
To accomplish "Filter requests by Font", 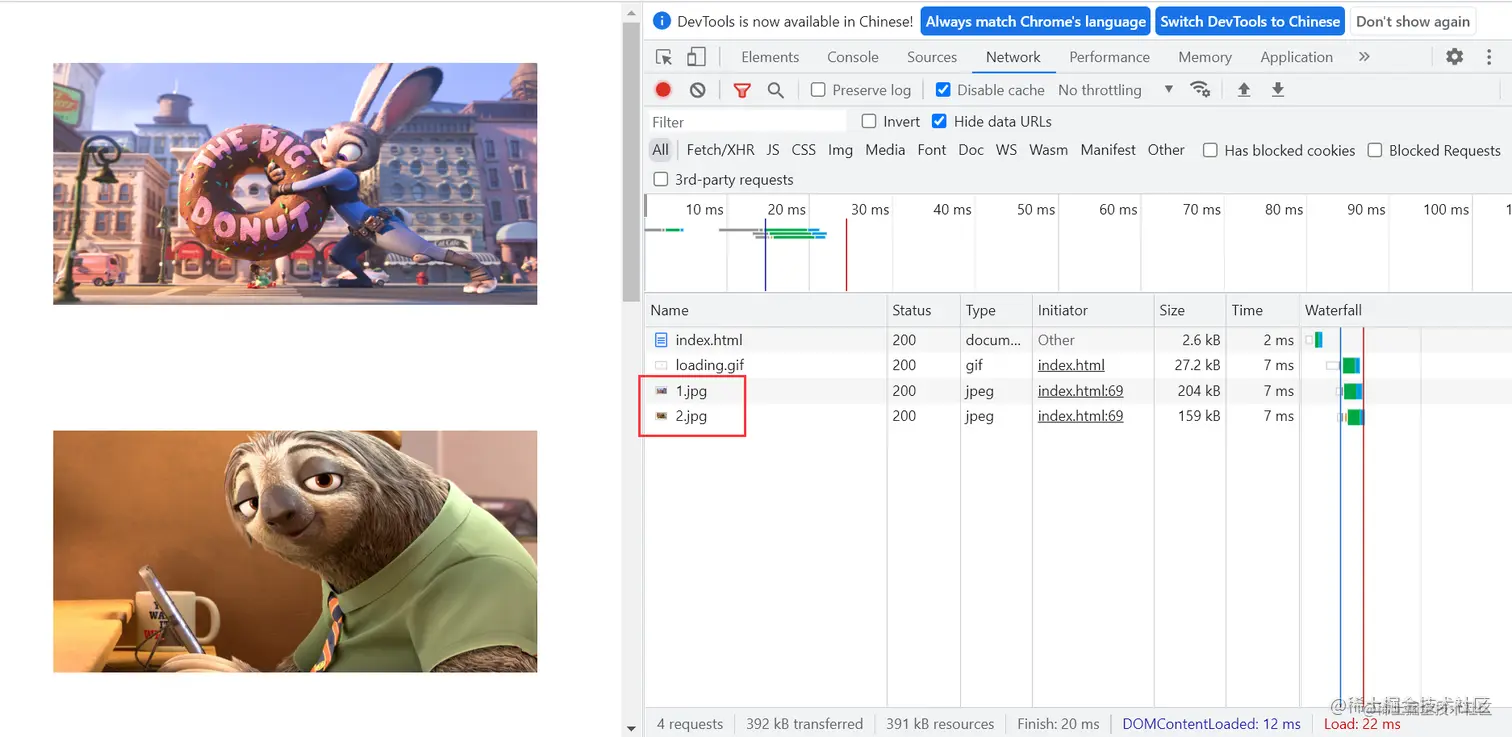I will point(931,150).
